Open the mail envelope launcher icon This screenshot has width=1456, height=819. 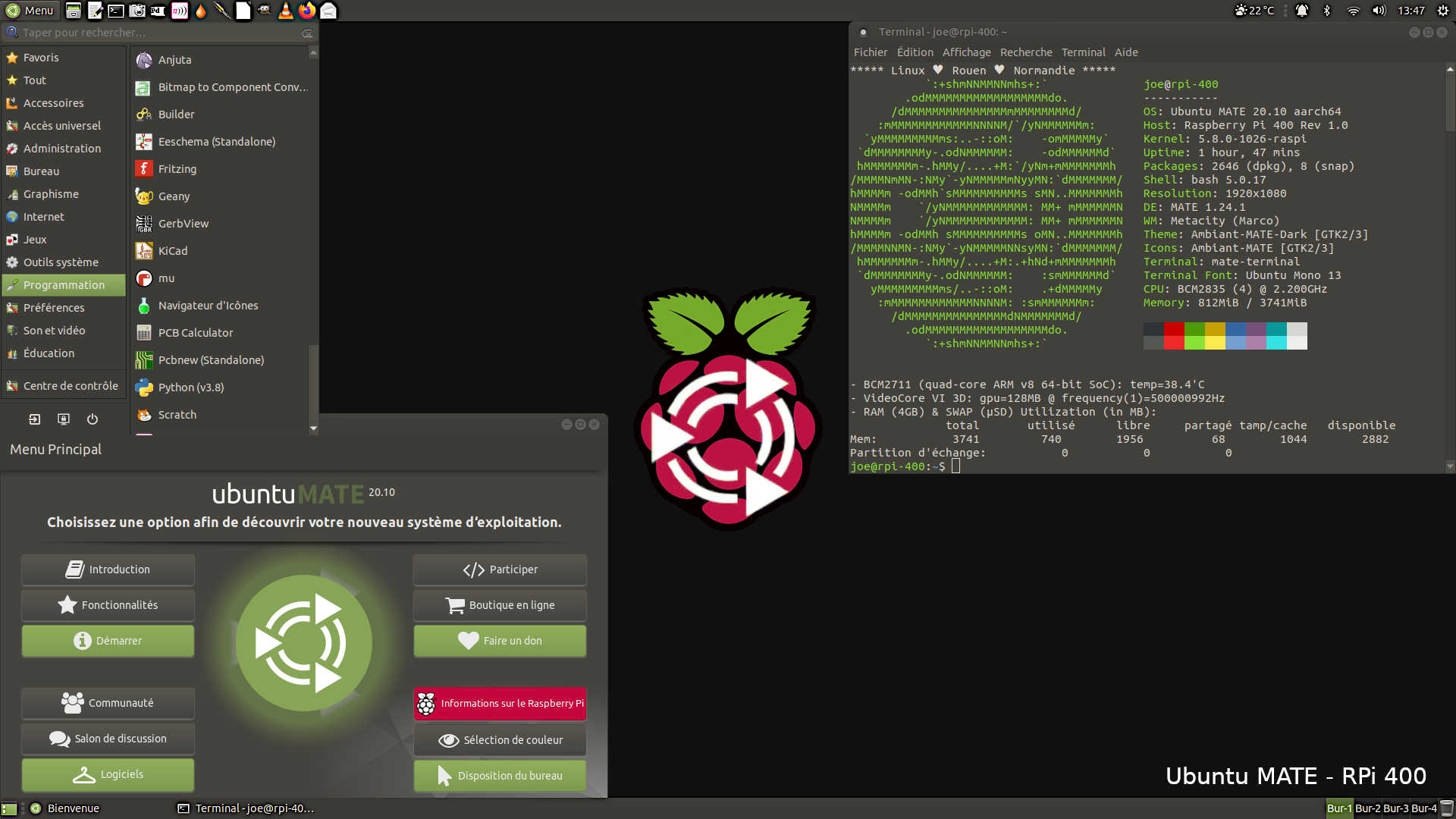click(x=328, y=11)
